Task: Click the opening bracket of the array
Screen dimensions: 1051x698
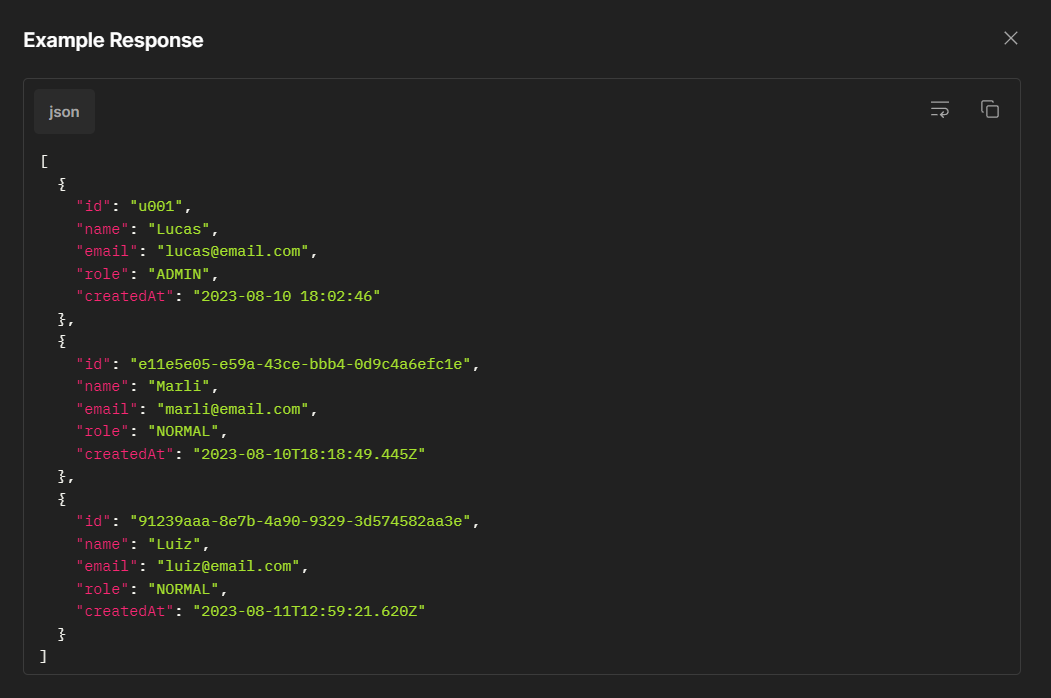Action: tap(43, 160)
